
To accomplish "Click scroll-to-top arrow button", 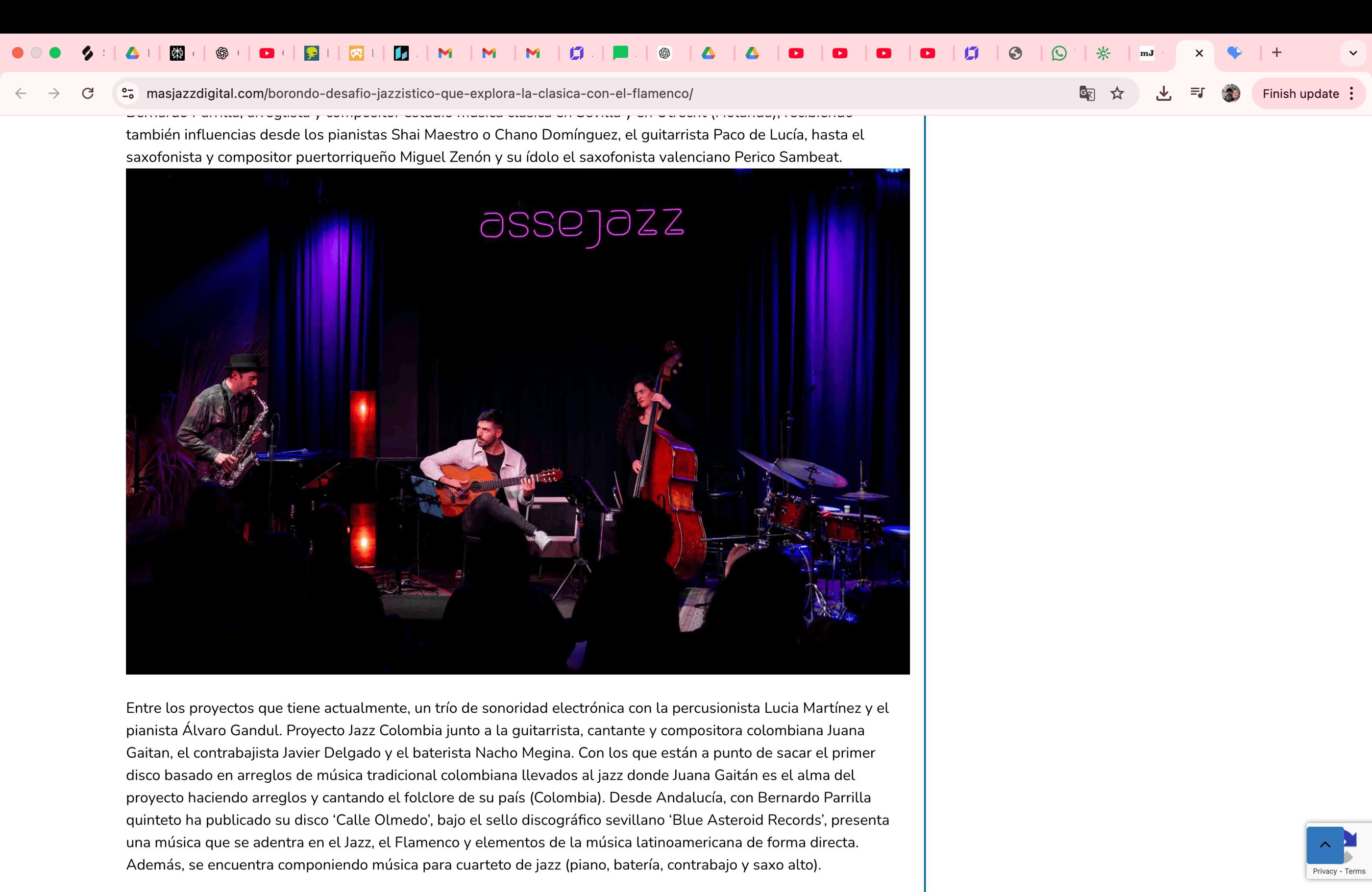I will 1325,845.
